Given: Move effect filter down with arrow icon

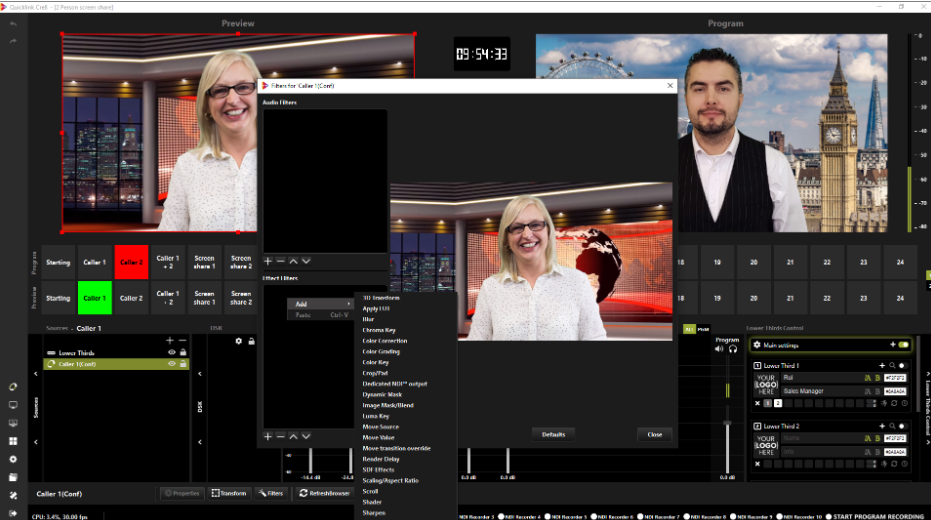Looking at the screenshot, I should click(305, 436).
